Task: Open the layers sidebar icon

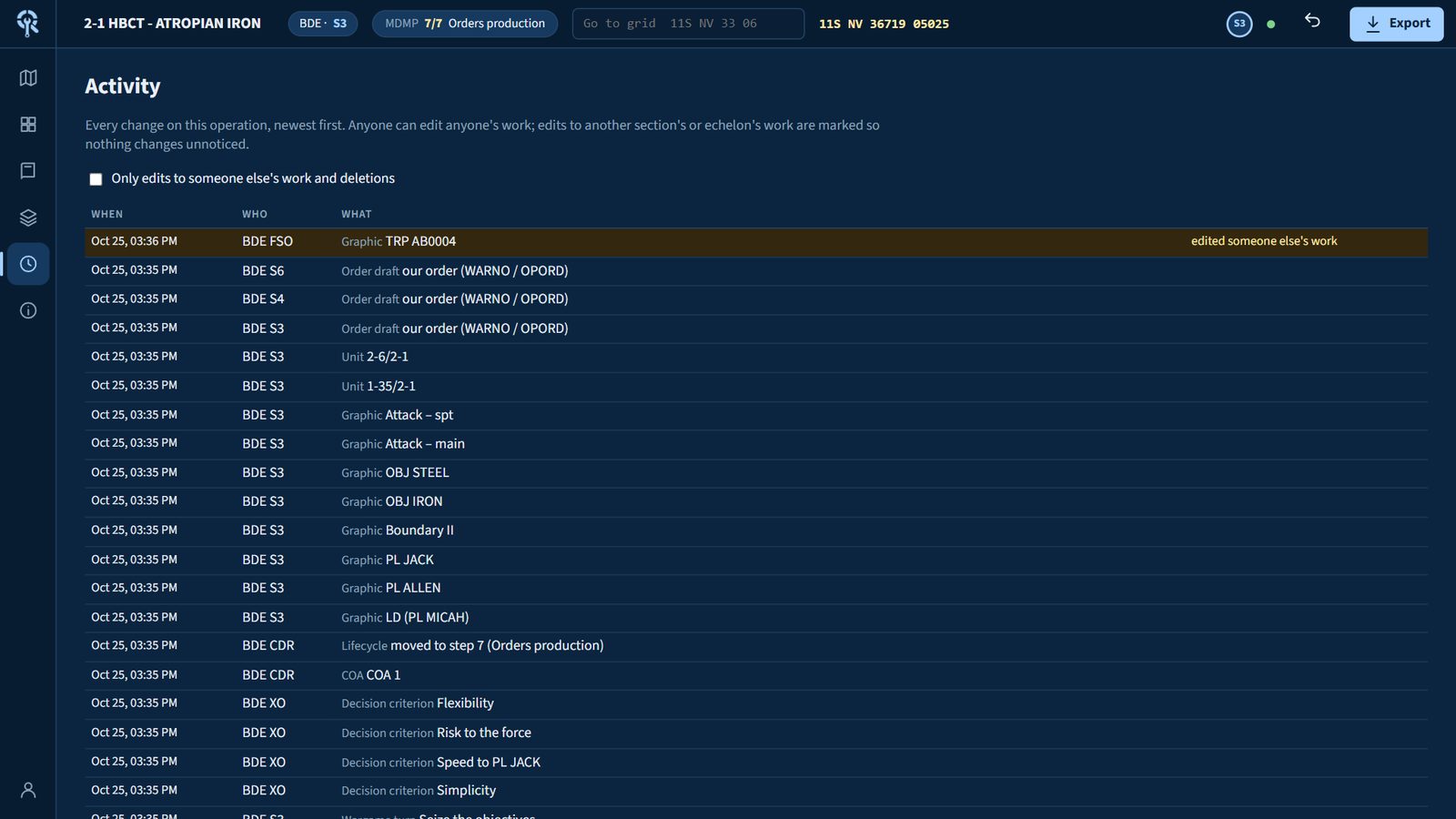Action: (x=28, y=217)
